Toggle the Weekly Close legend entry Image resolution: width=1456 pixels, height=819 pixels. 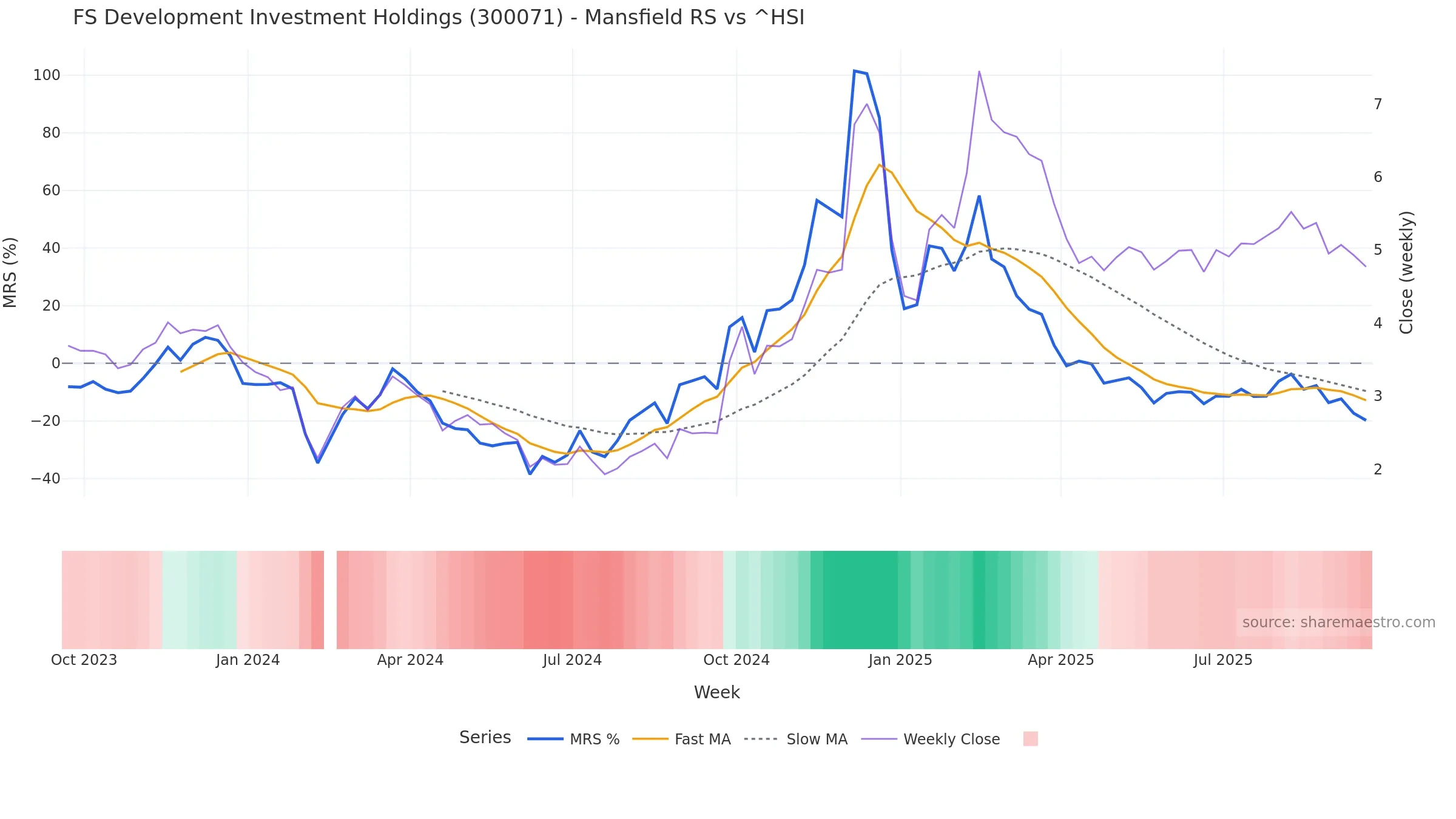pyautogui.click(x=931, y=739)
